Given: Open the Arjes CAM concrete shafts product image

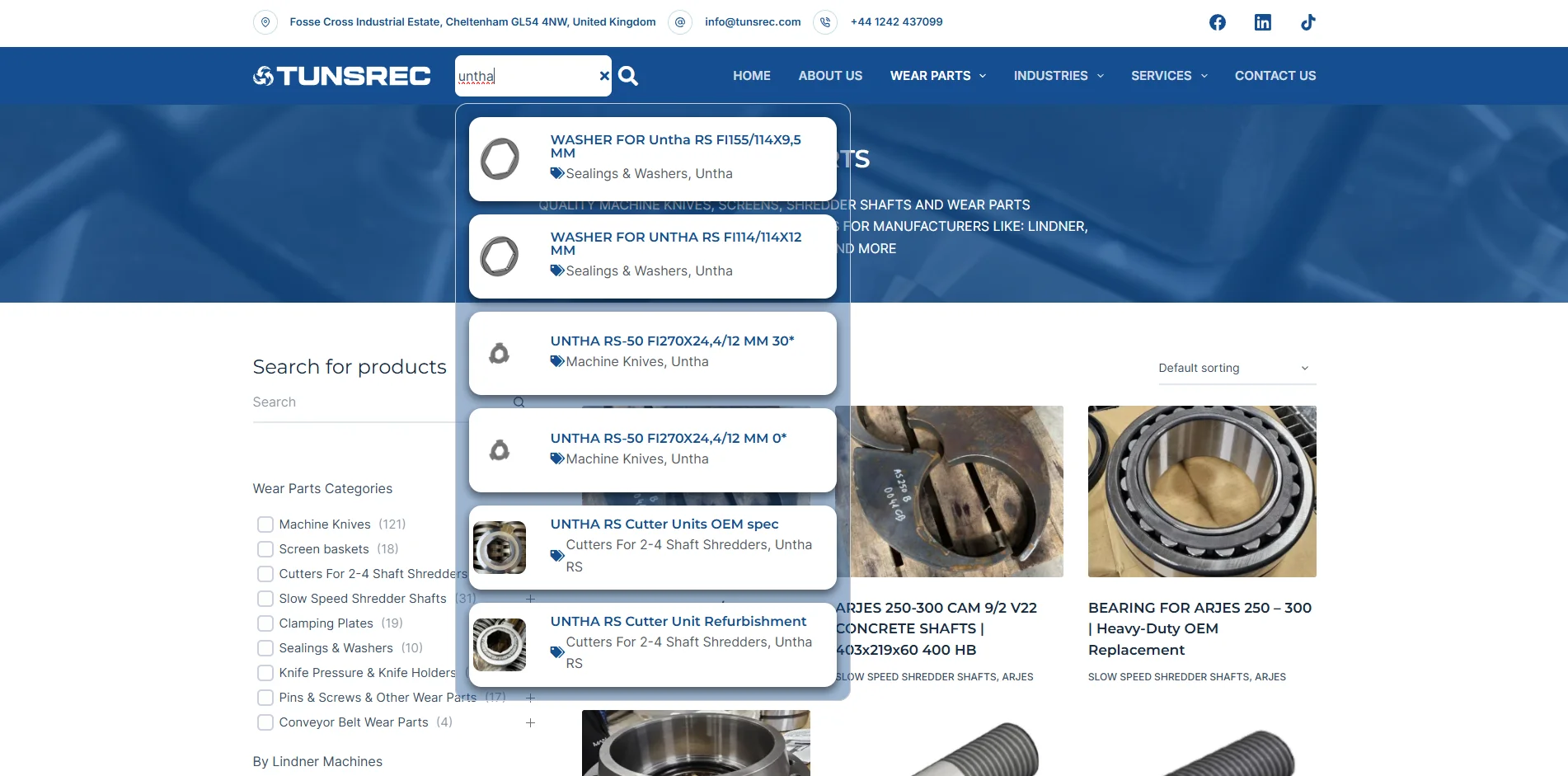Looking at the screenshot, I should 950,491.
